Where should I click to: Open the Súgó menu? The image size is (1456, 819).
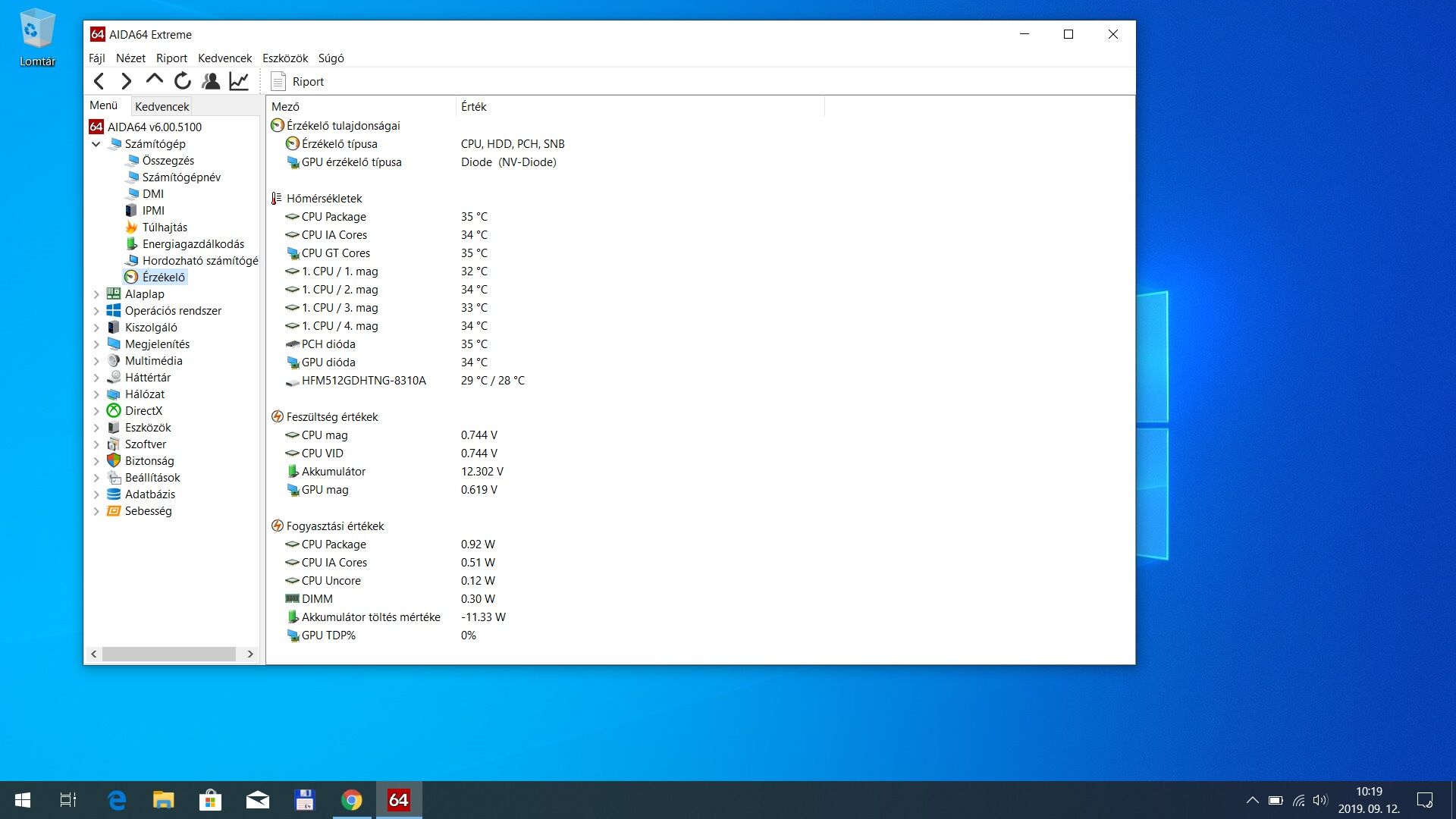click(x=331, y=58)
